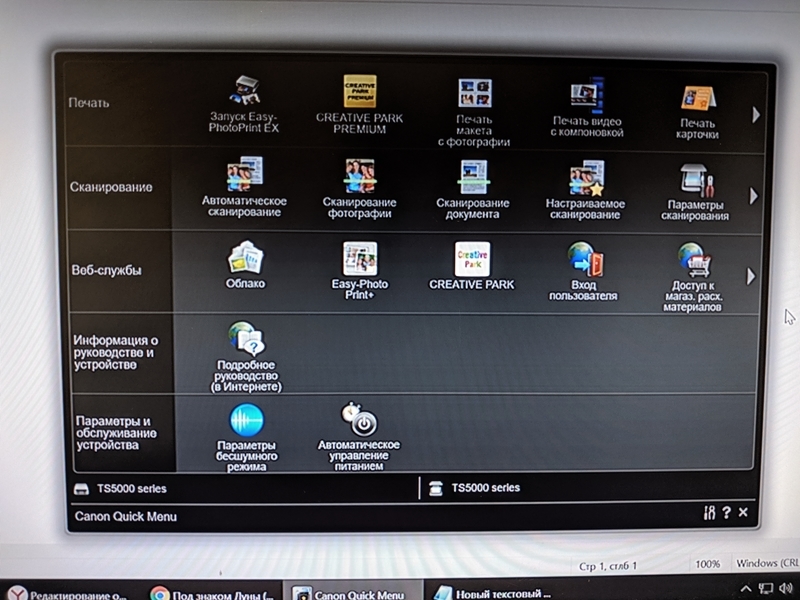Click the Quick Menu help question mark
The height and width of the screenshot is (600, 800).
coord(726,513)
